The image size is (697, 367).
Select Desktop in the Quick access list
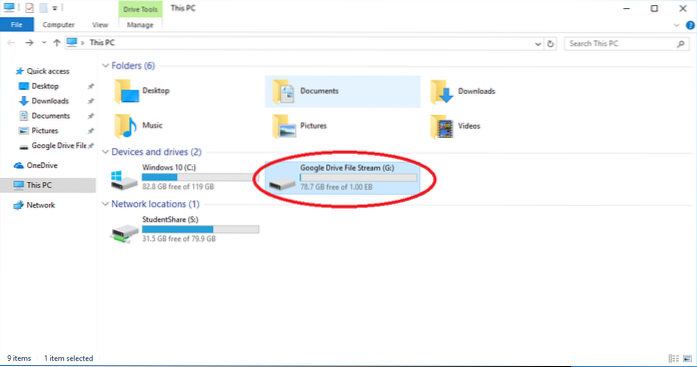click(45, 86)
